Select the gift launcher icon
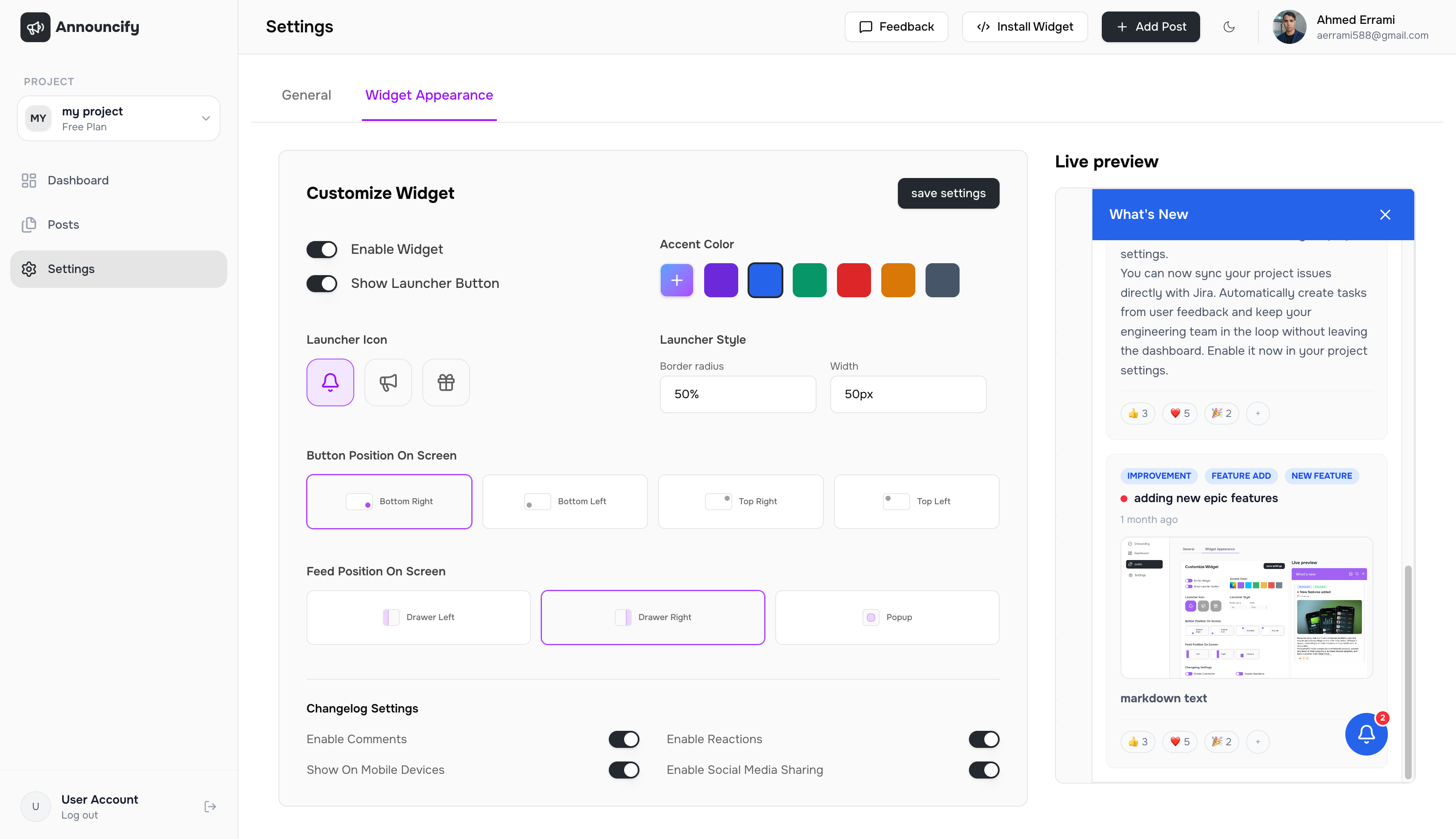The image size is (1456, 839). 446,382
